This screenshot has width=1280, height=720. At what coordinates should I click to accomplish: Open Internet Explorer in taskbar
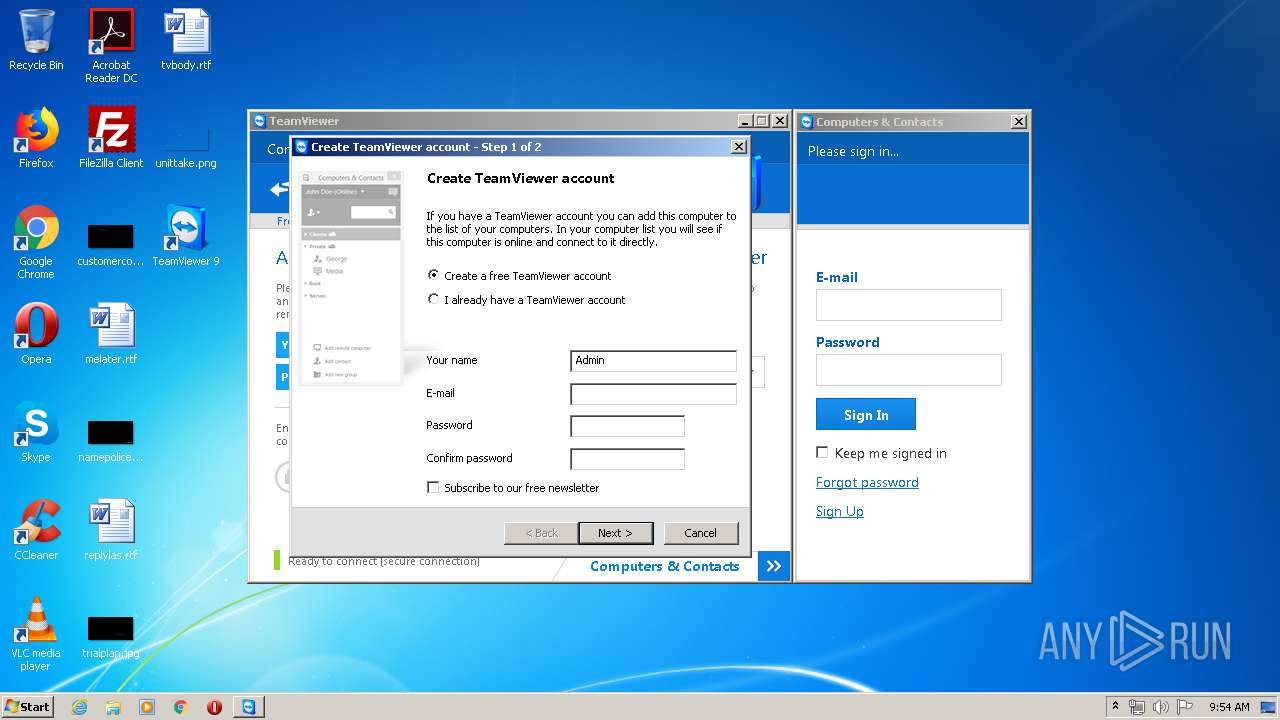[x=80, y=707]
